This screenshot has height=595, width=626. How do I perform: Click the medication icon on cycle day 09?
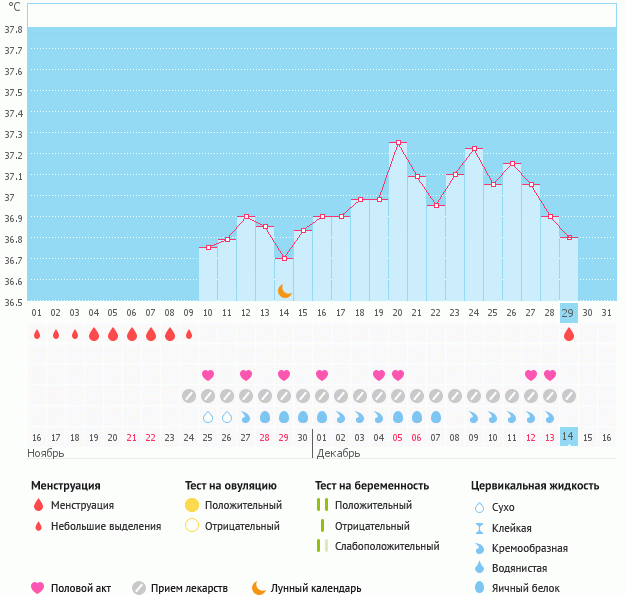pos(189,396)
